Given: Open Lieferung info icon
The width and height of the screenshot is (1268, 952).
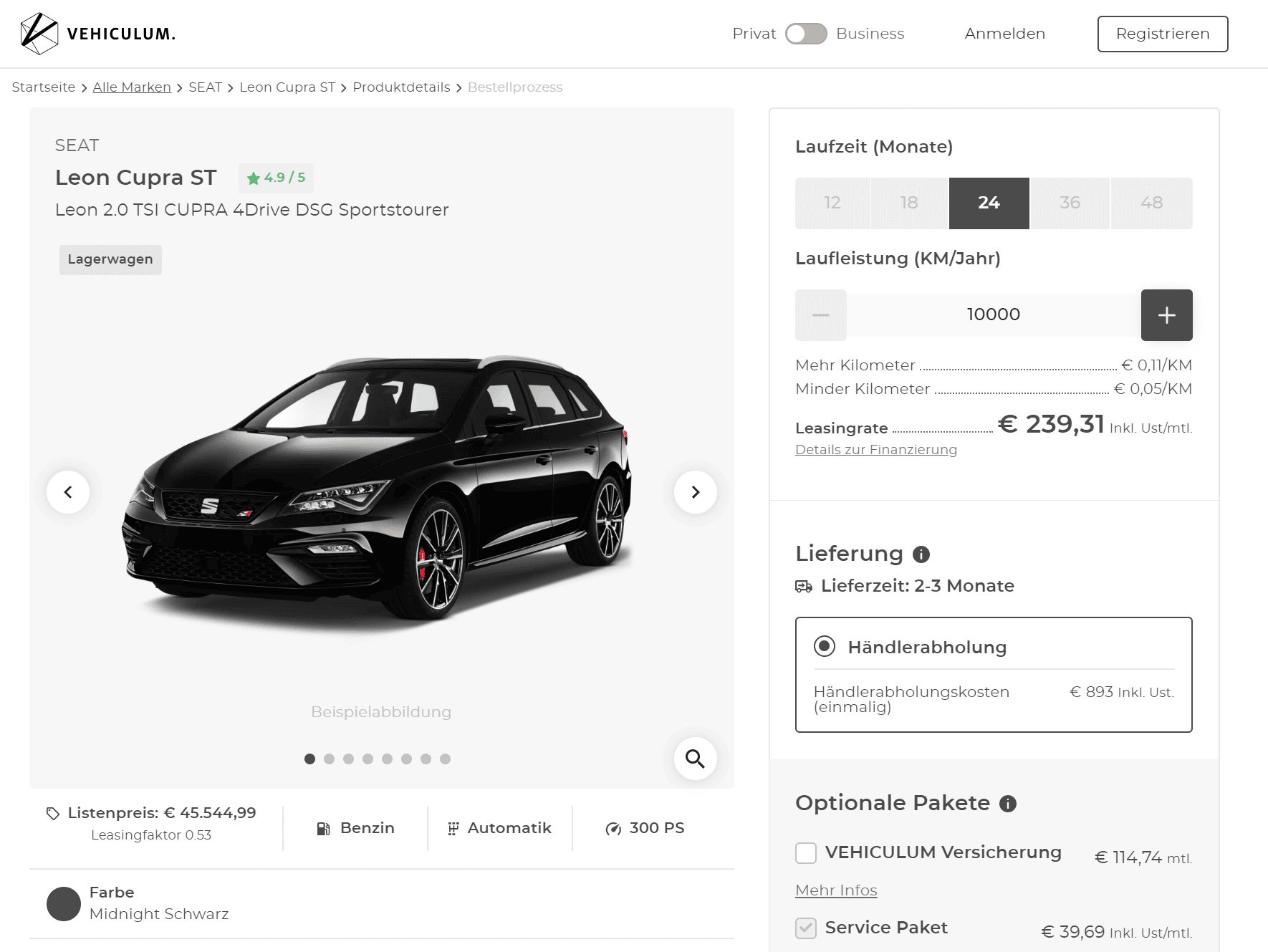Looking at the screenshot, I should 921,554.
